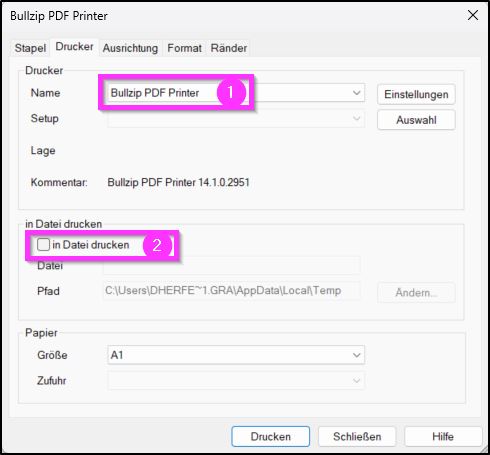490x455 pixels.
Task: Click the Pfad field showing Temp folder
Action: (x=232, y=291)
